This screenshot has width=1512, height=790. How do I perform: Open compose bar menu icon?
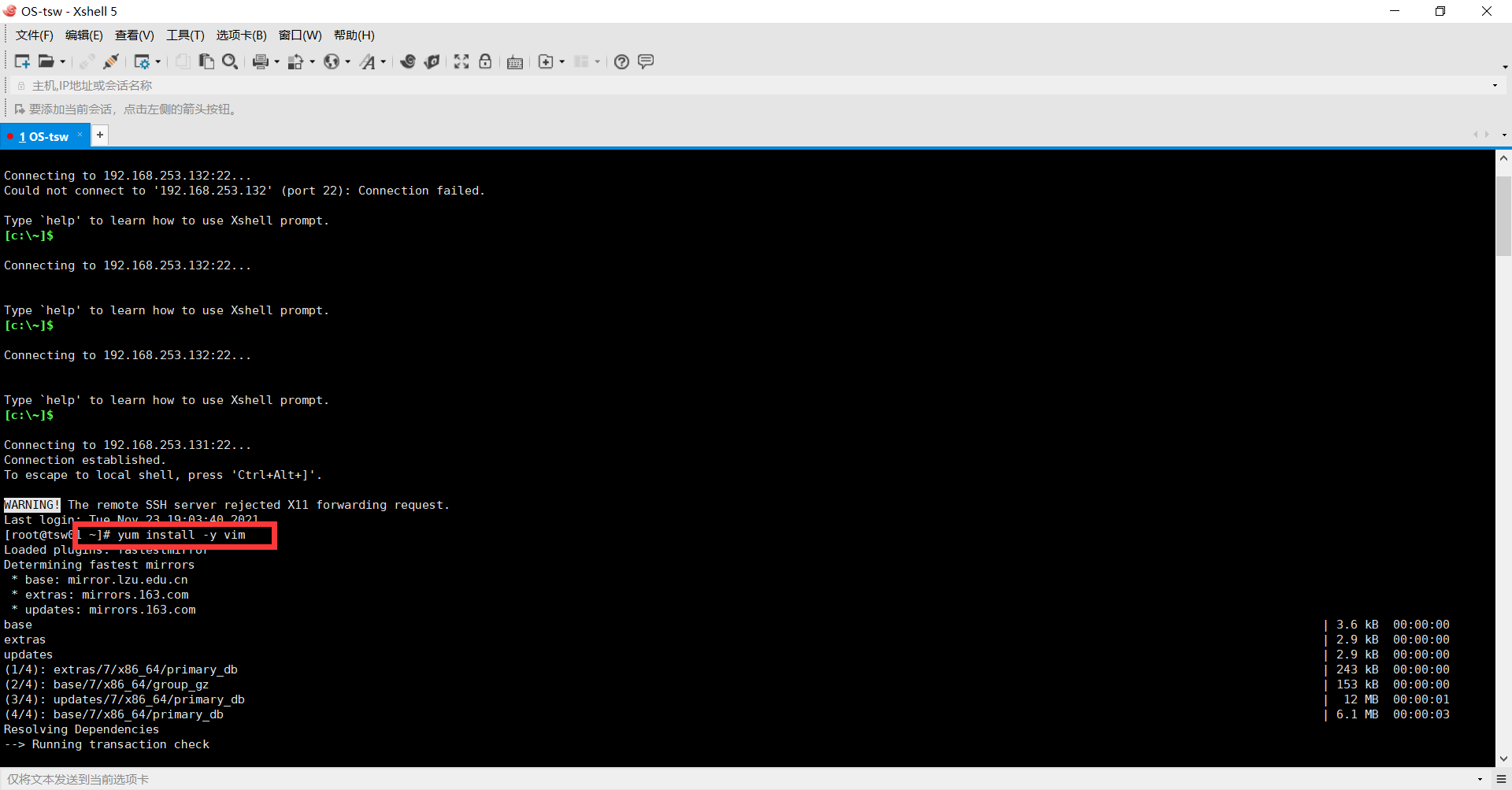1502,779
